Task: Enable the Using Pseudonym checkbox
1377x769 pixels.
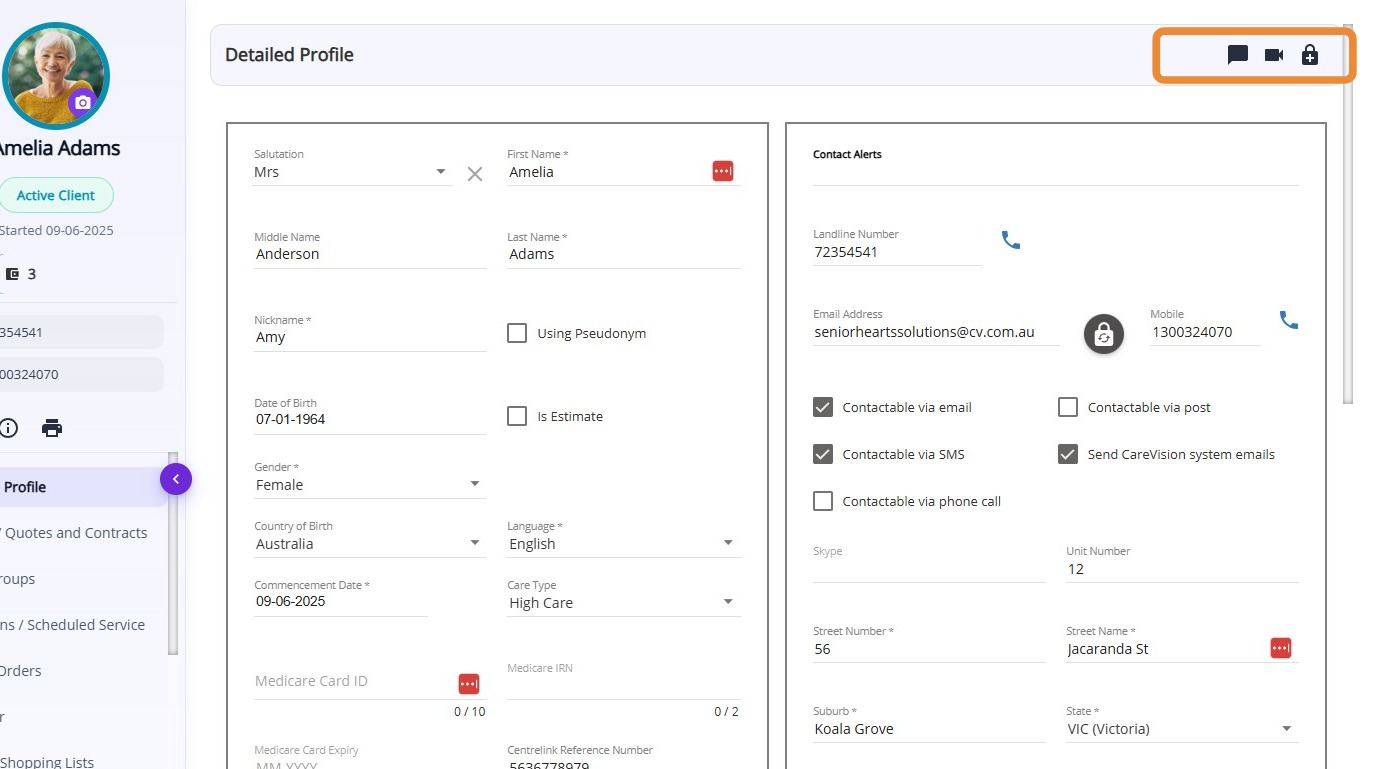Action: coord(517,333)
